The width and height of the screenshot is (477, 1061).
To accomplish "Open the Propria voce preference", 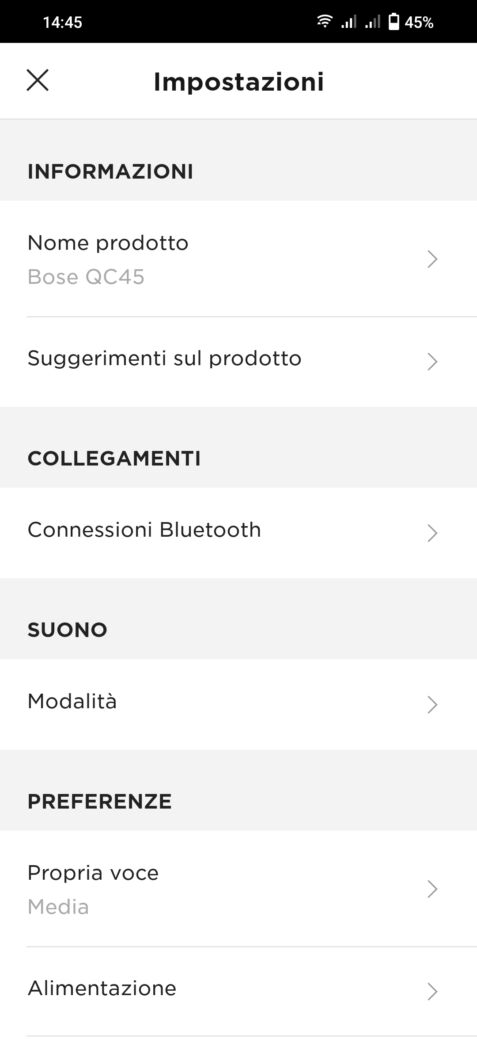I will point(238,888).
